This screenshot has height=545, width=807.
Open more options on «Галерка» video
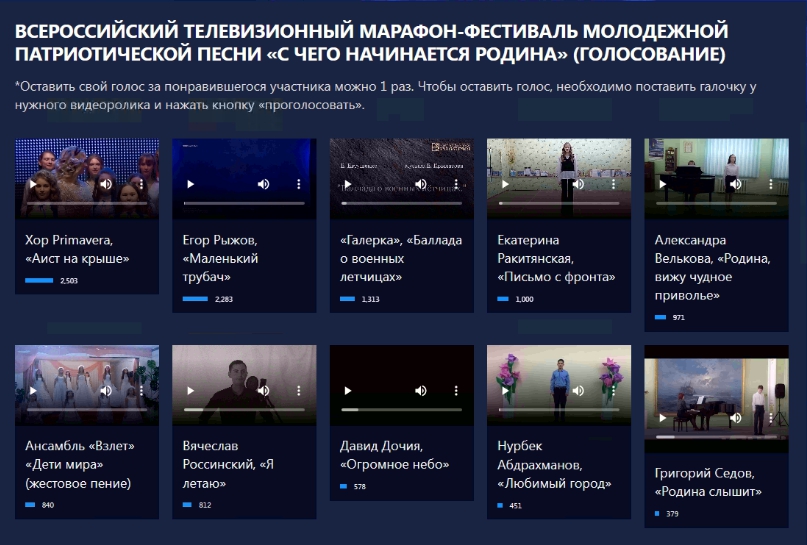pyautogui.click(x=456, y=184)
